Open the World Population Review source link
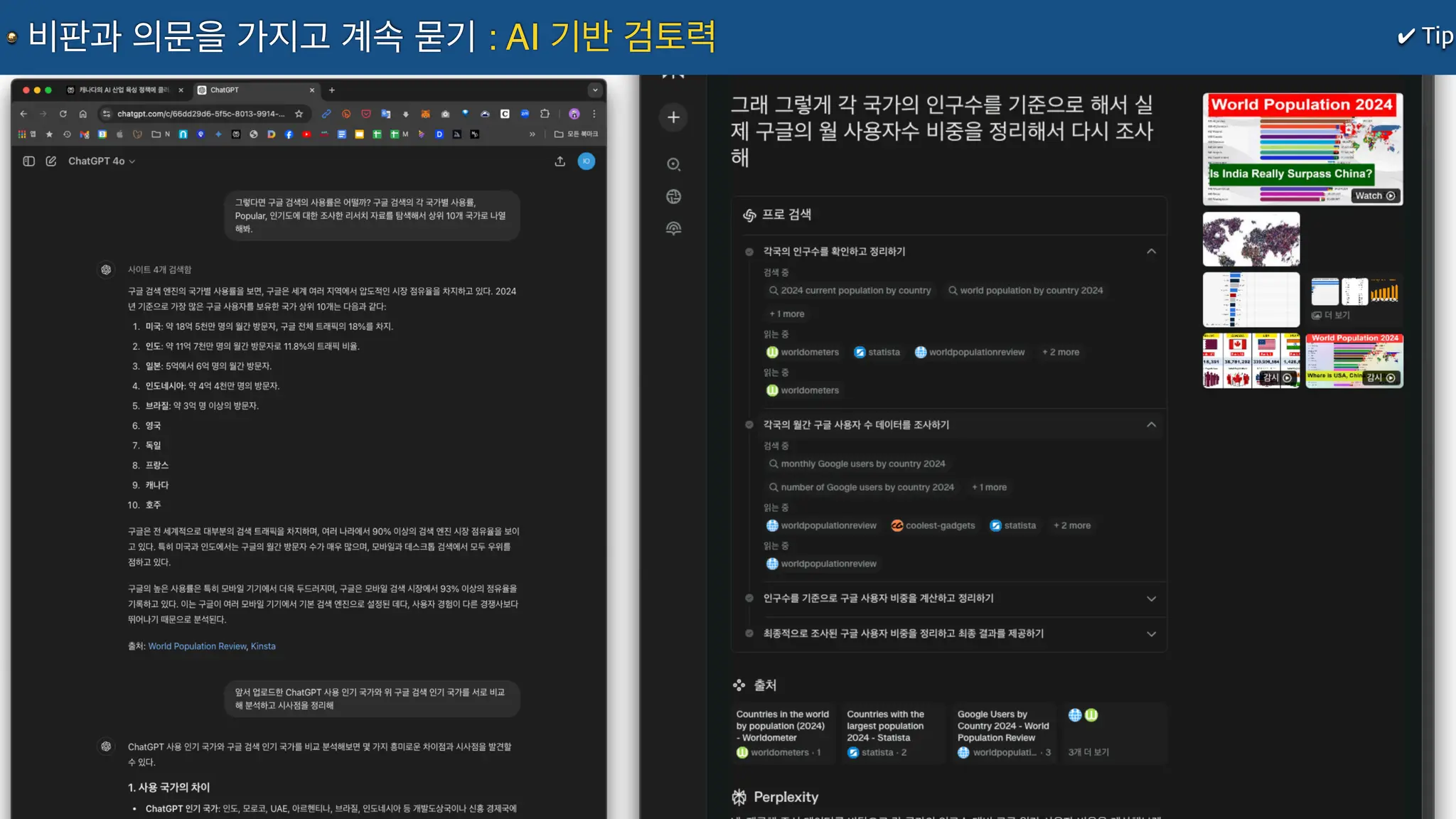 [197, 646]
